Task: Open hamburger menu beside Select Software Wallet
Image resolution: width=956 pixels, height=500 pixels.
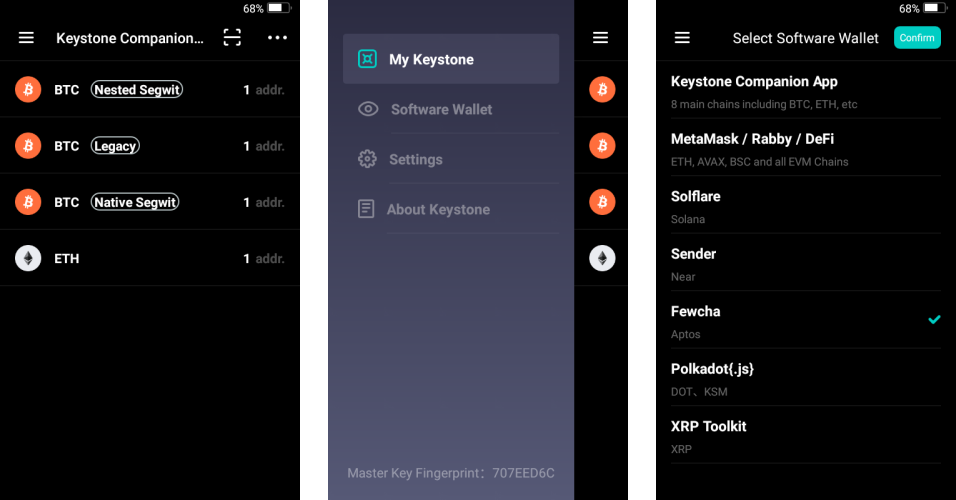Action: 682,38
